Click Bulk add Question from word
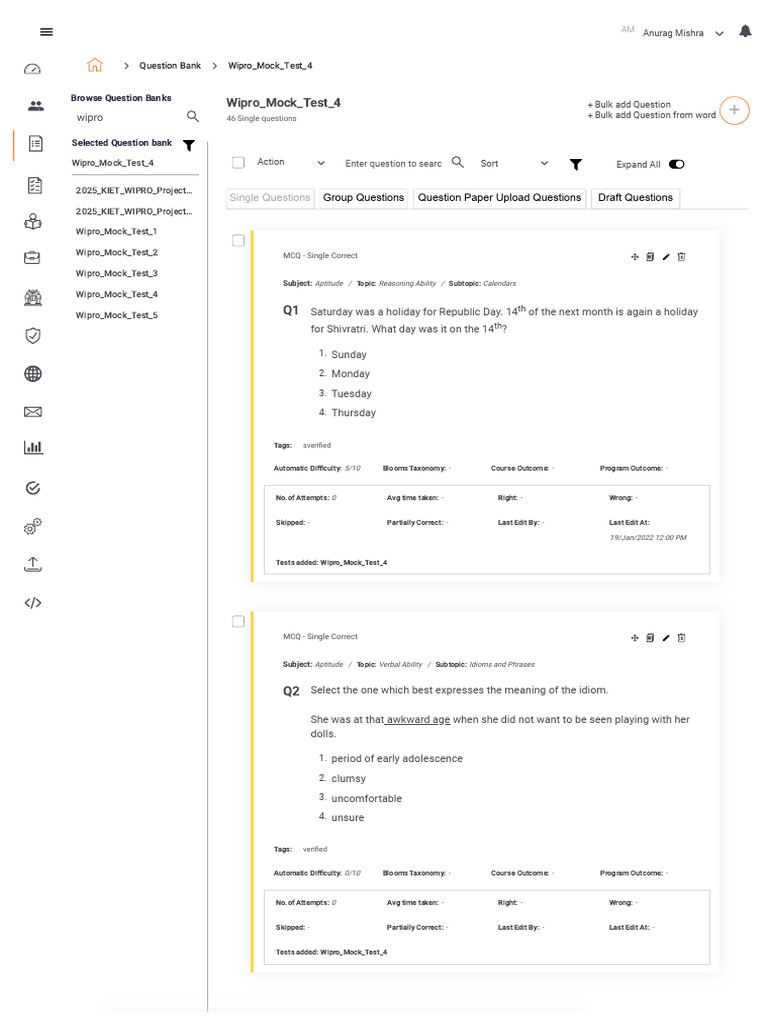This screenshot has width=768, height=1024. 654,115
